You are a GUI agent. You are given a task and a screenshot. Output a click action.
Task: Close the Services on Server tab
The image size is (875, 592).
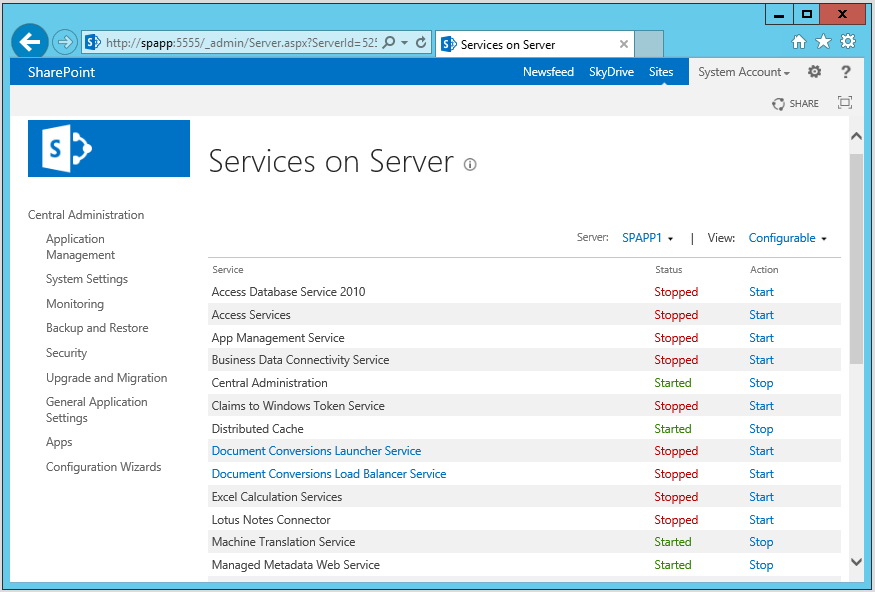[624, 44]
